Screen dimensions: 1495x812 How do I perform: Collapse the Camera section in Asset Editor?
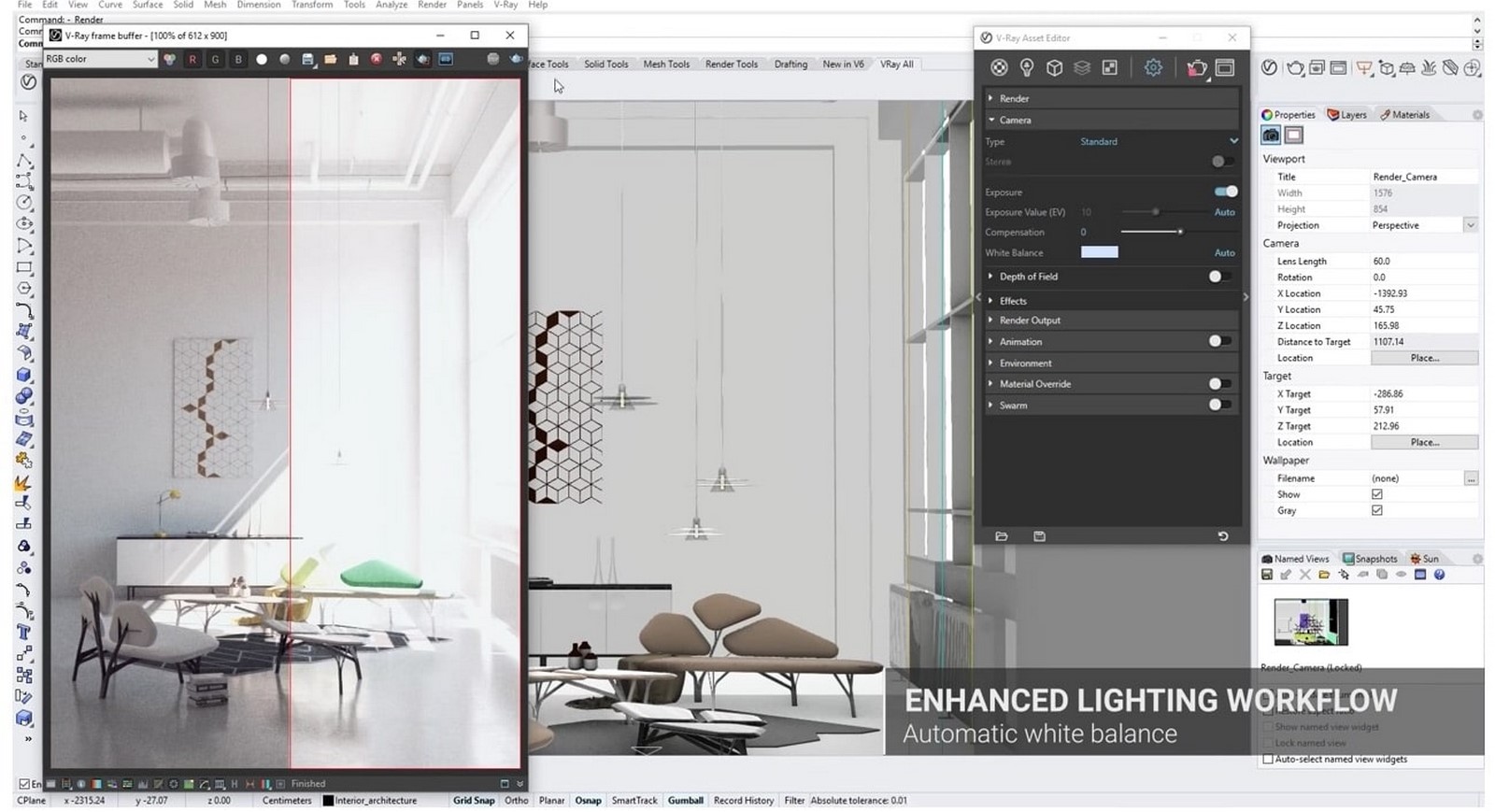[1112, 120]
